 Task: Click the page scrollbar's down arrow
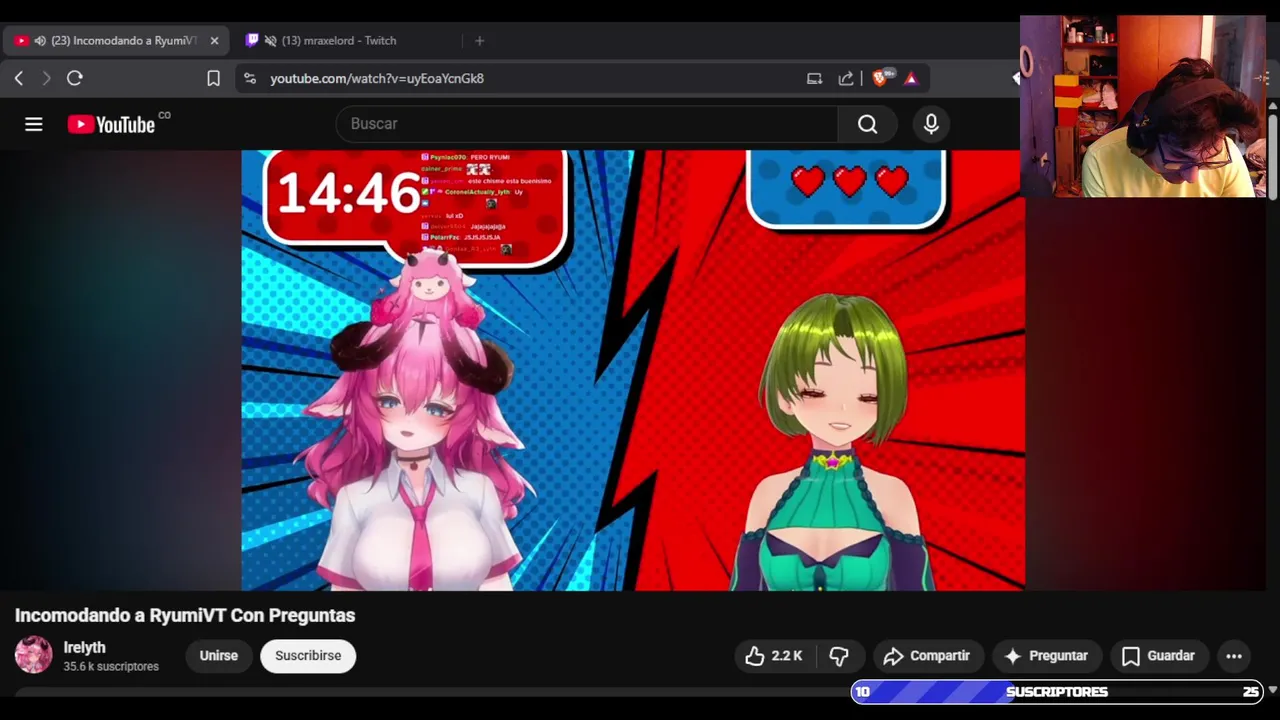1273,690
